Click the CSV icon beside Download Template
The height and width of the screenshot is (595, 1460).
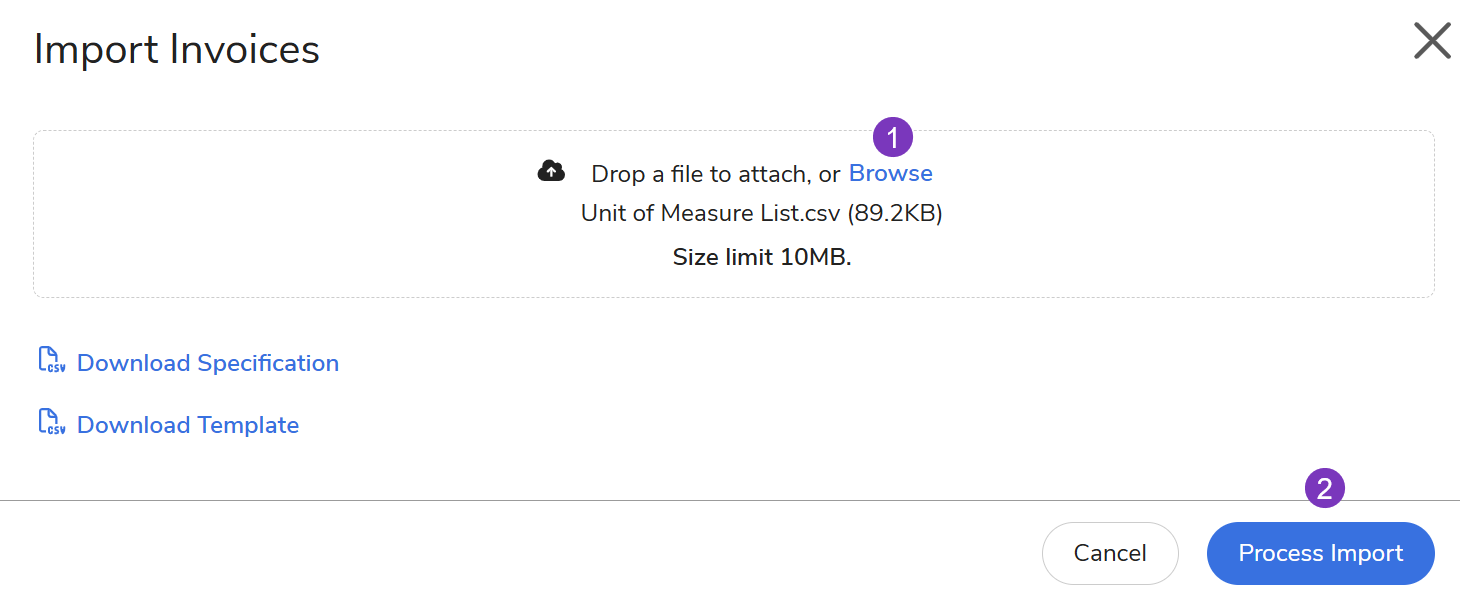coord(51,423)
